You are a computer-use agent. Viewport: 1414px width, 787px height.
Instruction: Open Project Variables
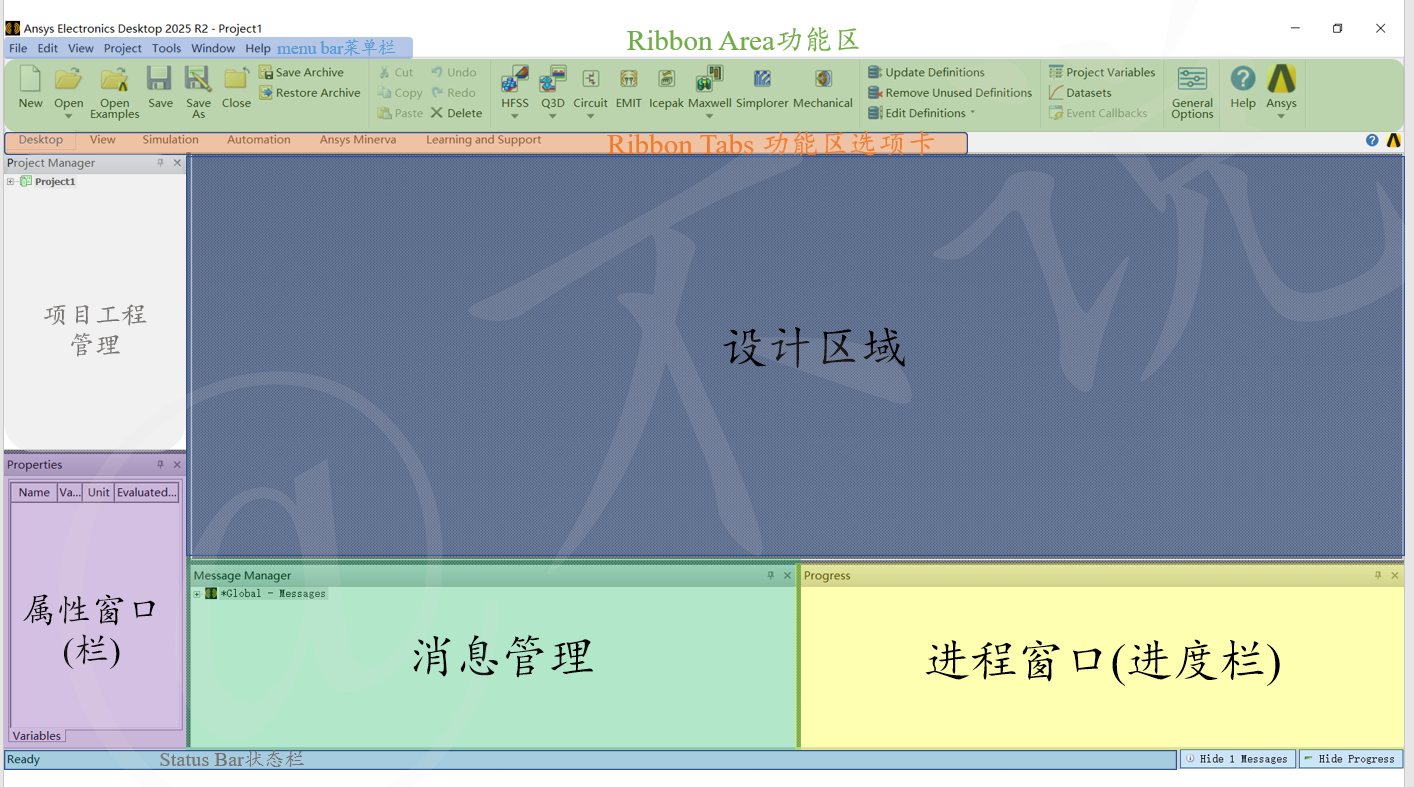point(1102,72)
